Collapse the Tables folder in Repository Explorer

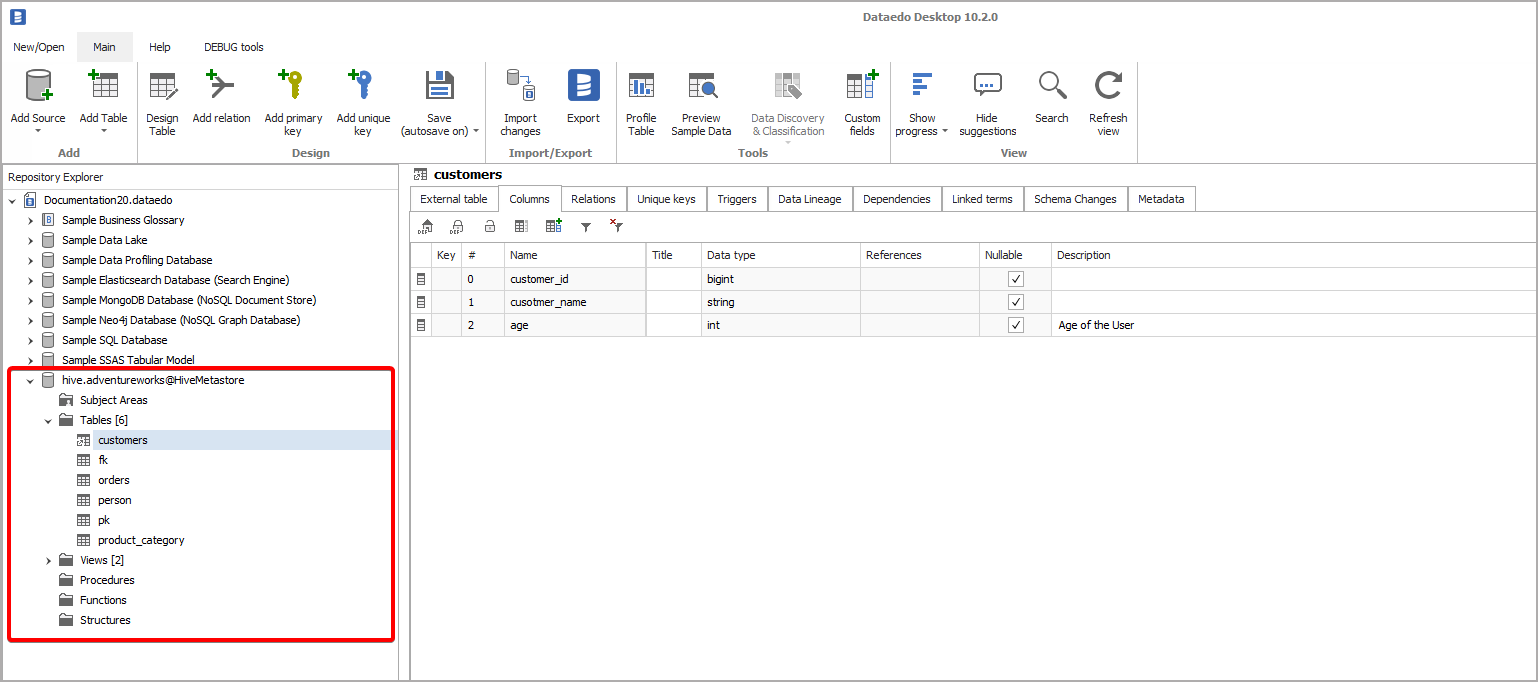pos(48,420)
